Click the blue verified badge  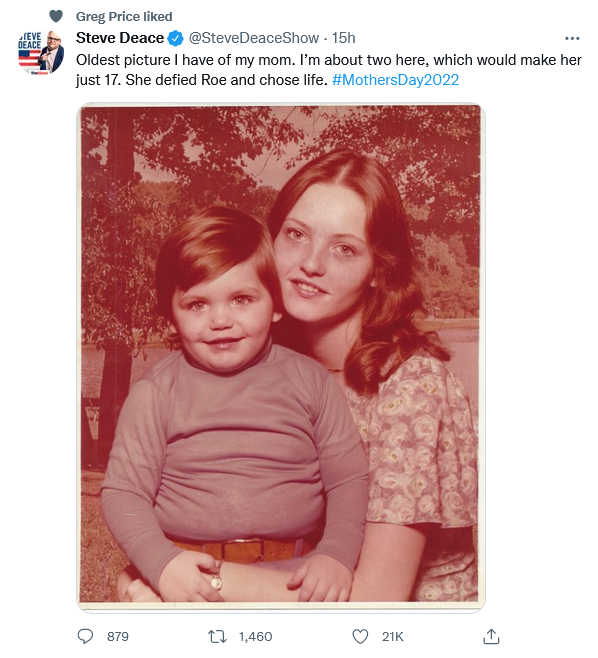click(176, 38)
